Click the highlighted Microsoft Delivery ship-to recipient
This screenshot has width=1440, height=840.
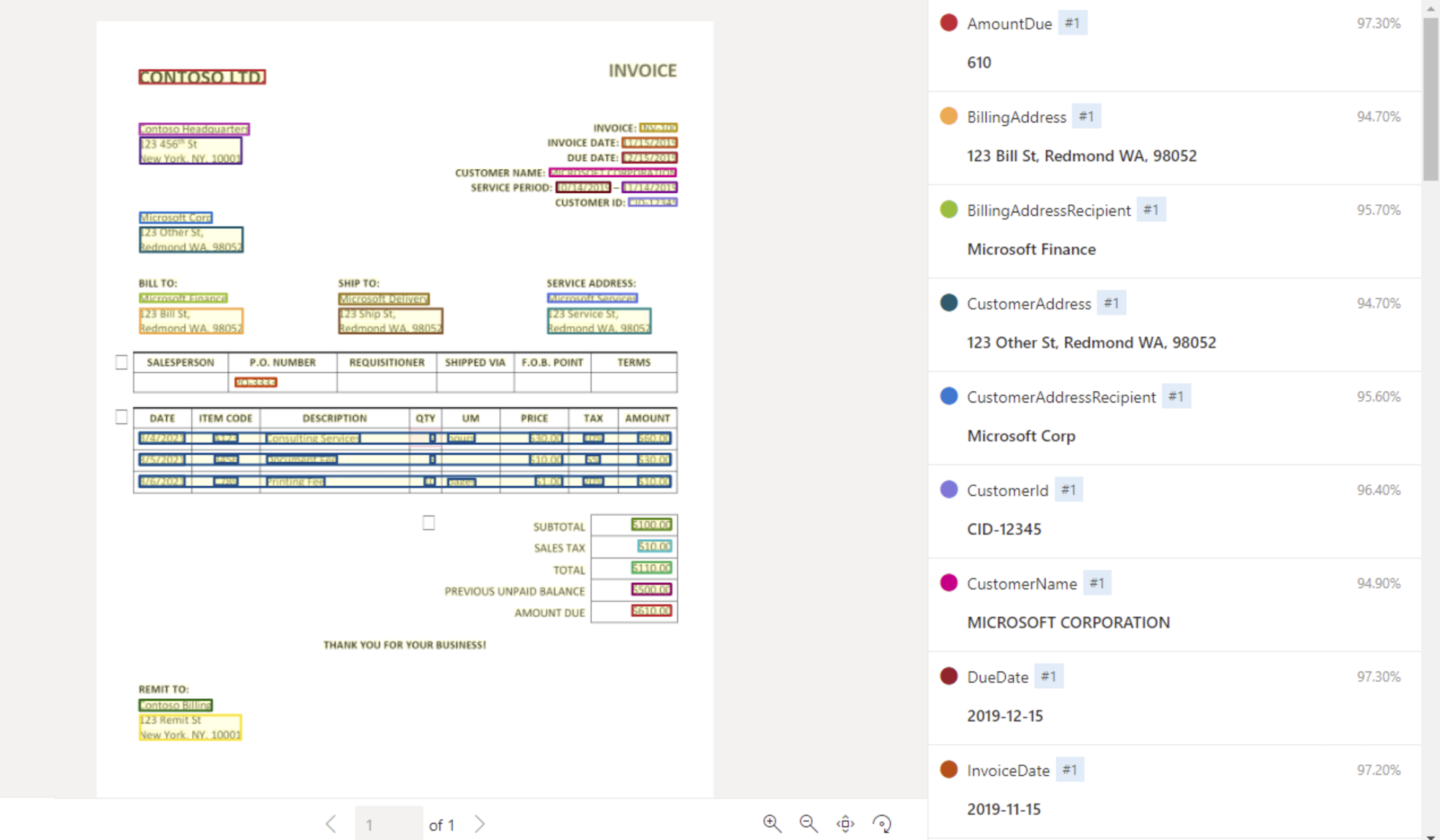pos(384,299)
